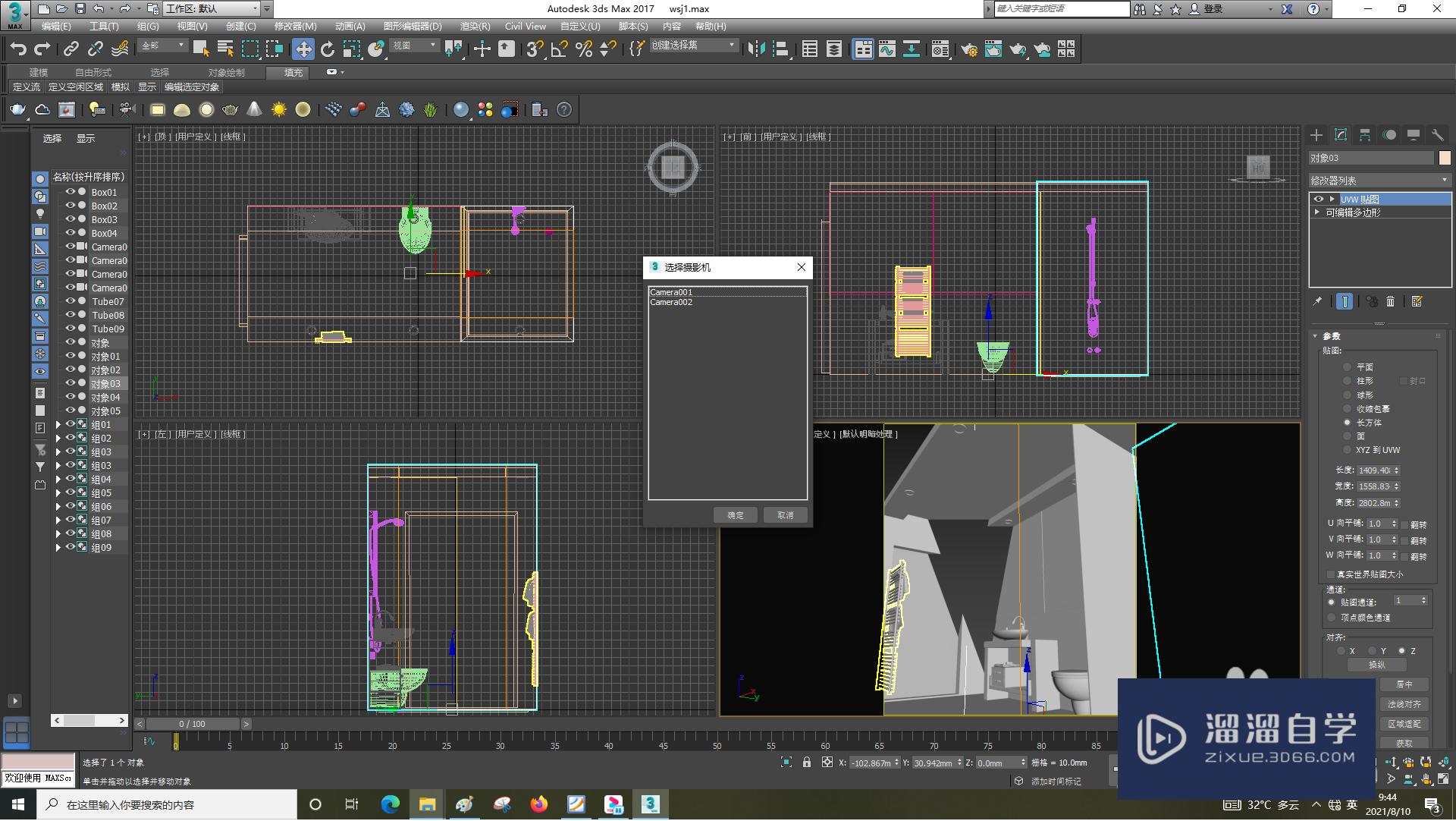Enable Real-World Map Size checkbox
The width and height of the screenshot is (1456, 821).
tap(1330, 574)
